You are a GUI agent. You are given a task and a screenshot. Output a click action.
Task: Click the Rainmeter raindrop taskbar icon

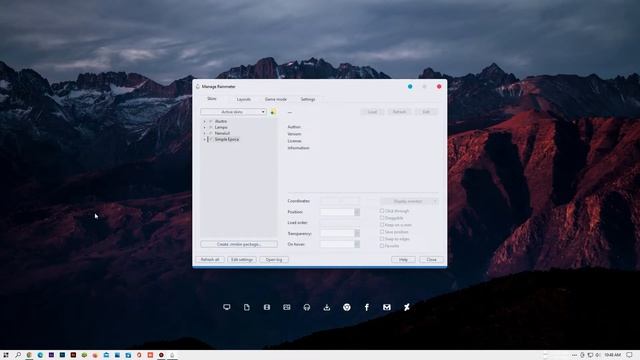[x=172, y=355]
